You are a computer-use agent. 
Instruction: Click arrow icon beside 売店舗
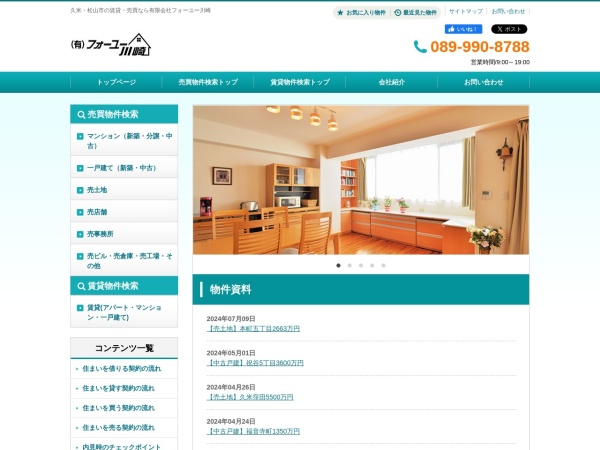tap(80, 212)
